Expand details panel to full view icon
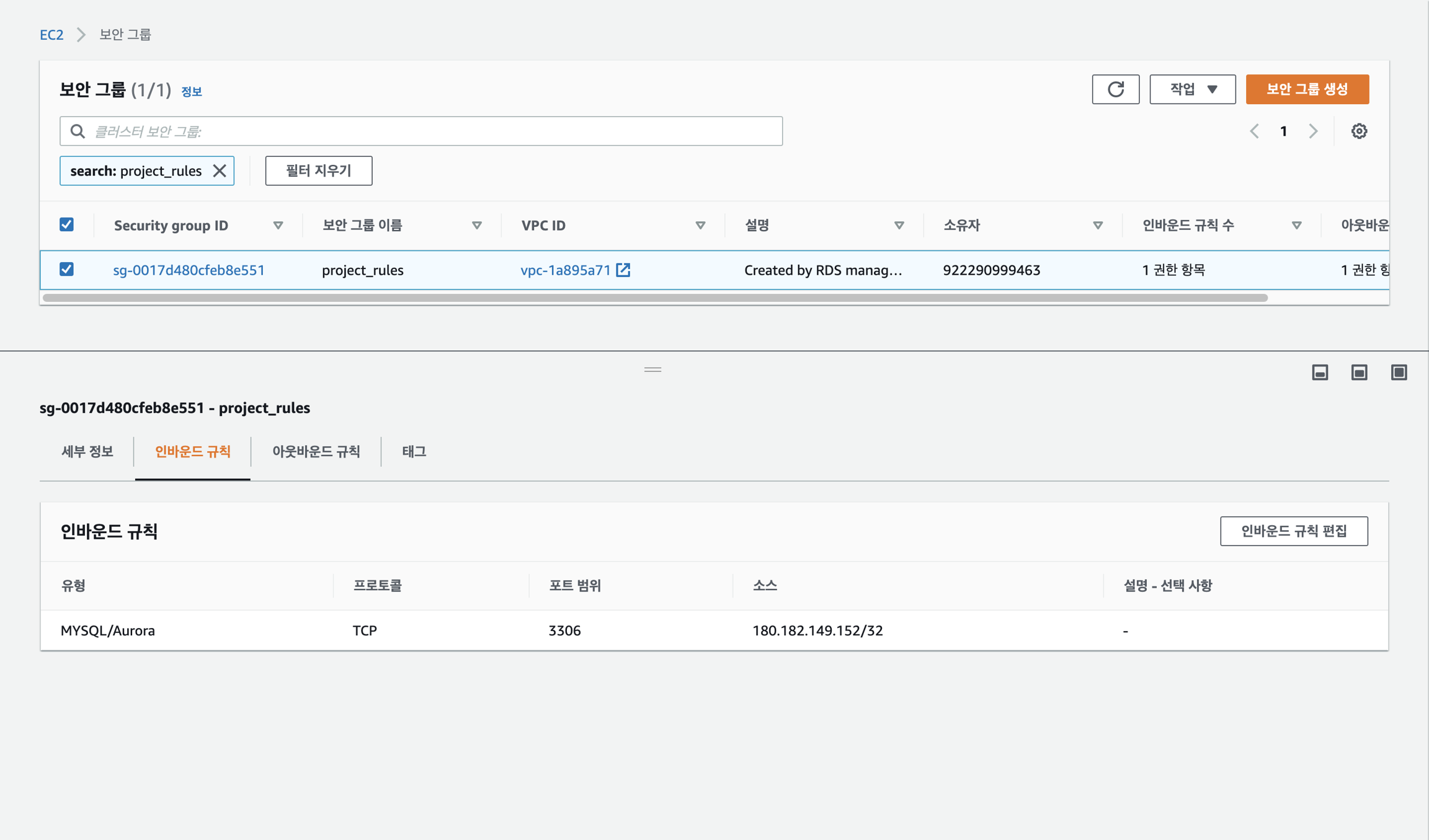 [x=1399, y=372]
